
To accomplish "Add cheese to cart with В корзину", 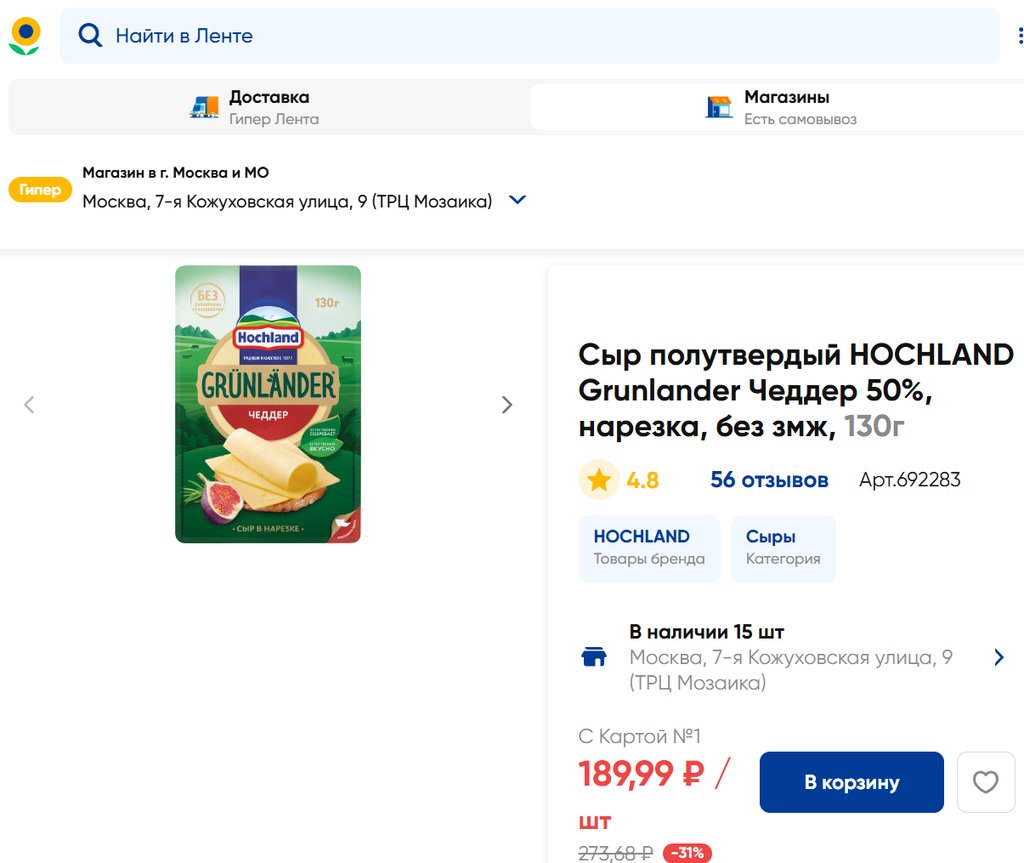I will click(851, 782).
